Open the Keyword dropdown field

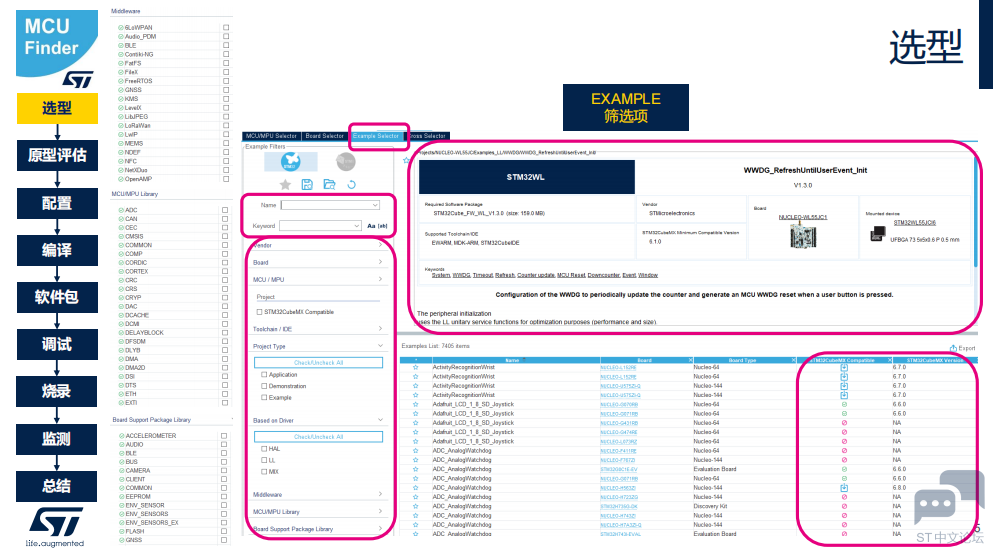pyautogui.click(x=320, y=226)
